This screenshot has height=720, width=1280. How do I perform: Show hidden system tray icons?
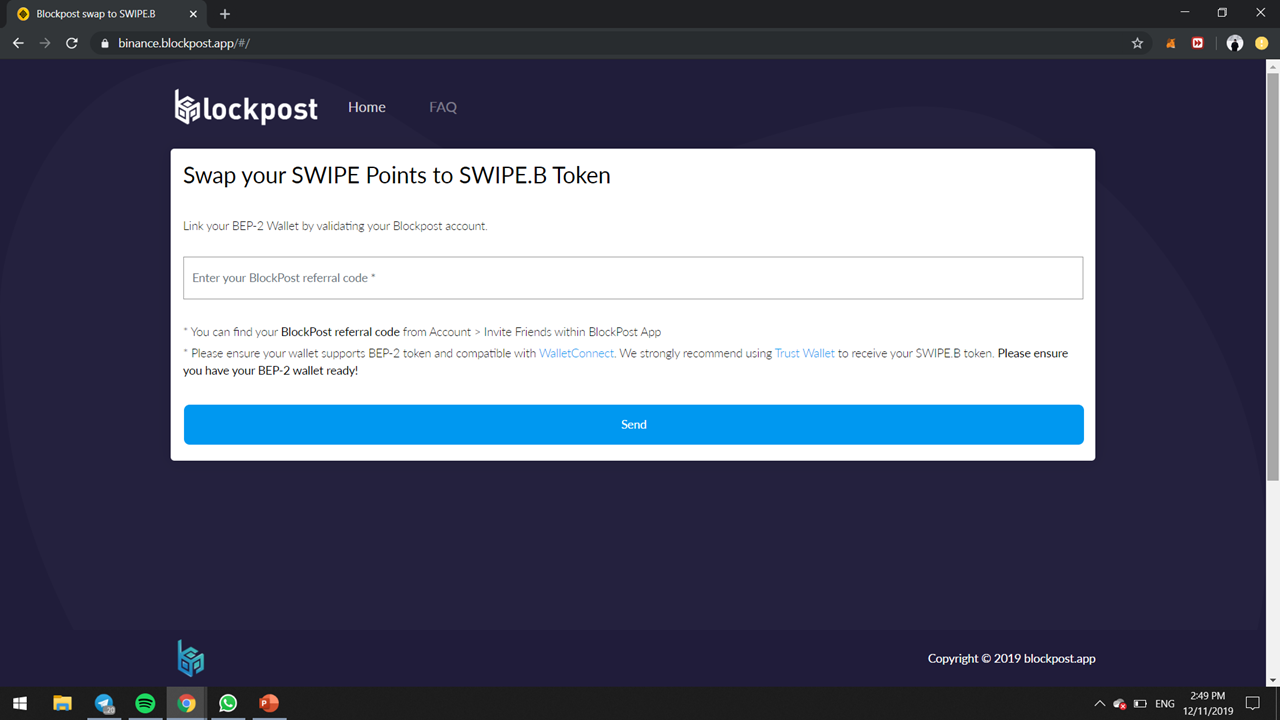(1100, 704)
